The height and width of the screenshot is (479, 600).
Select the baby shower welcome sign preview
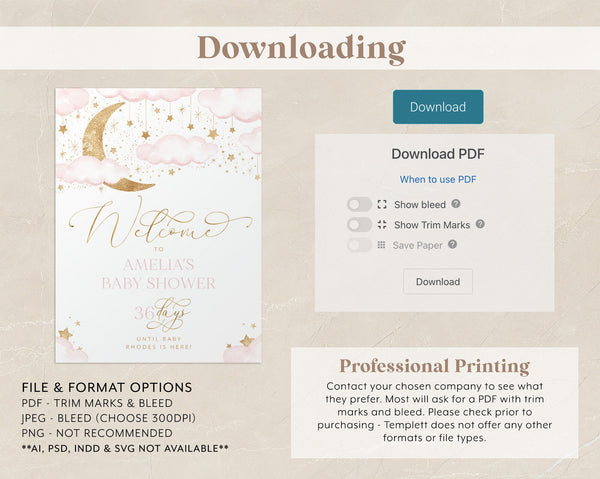pos(158,225)
